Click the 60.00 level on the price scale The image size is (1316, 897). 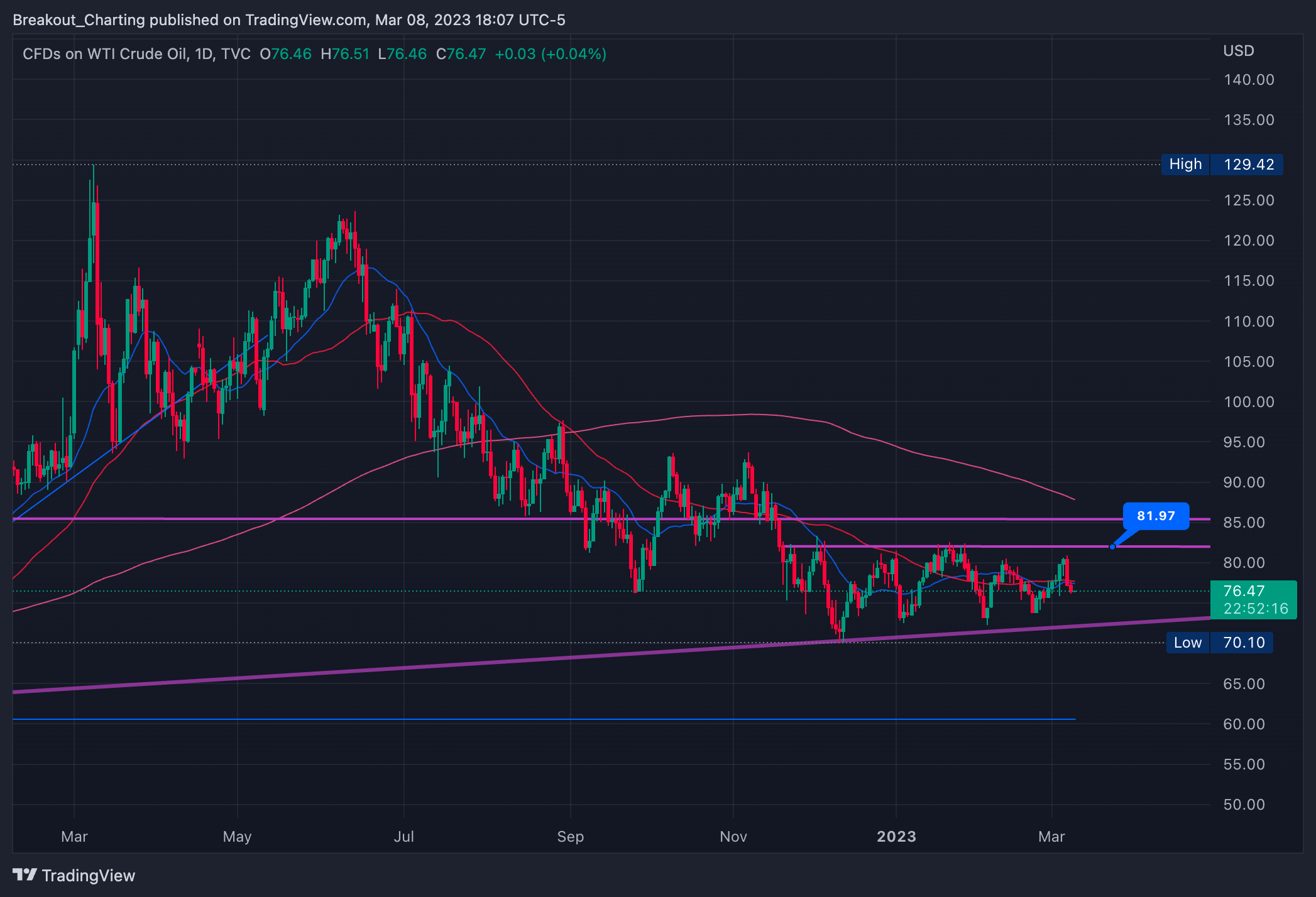point(1244,724)
